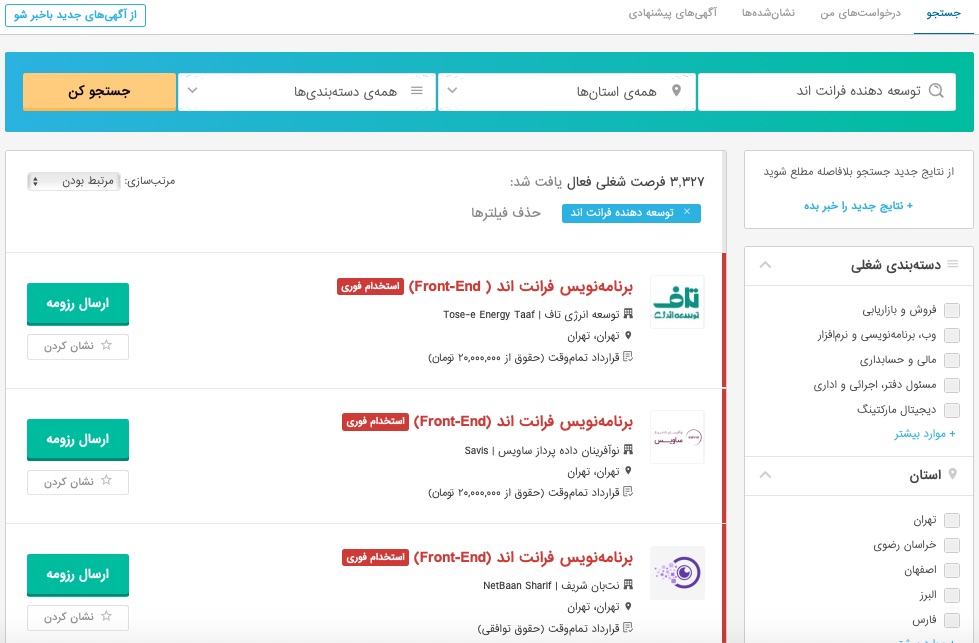979x643 pixels.
Task: Click star icon for Savis job bookmark
Action: (107, 481)
